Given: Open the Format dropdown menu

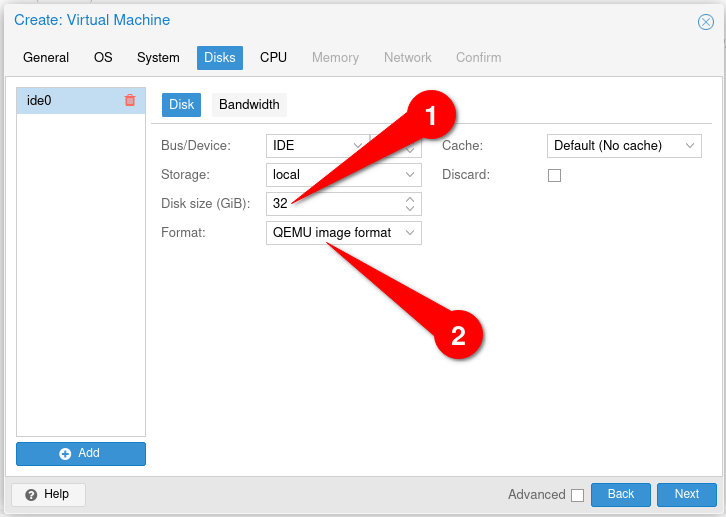Looking at the screenshot, I should point(410,233).
